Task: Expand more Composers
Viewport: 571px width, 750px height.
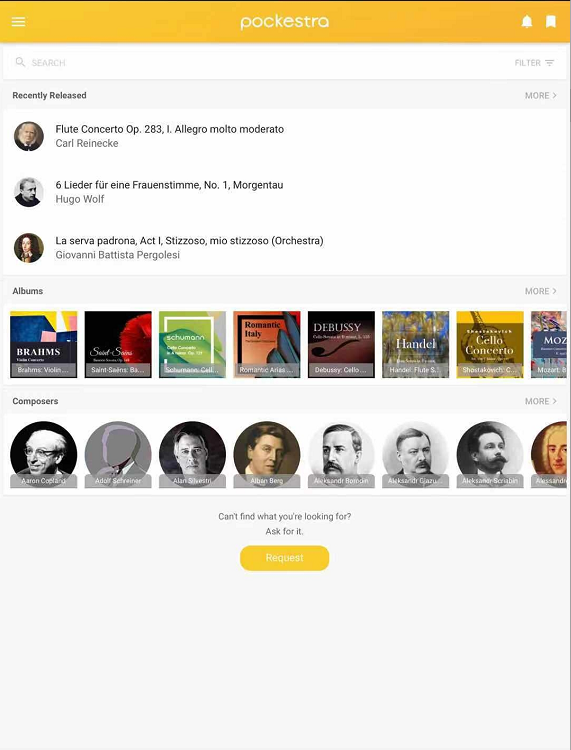Action: (541, 401)
